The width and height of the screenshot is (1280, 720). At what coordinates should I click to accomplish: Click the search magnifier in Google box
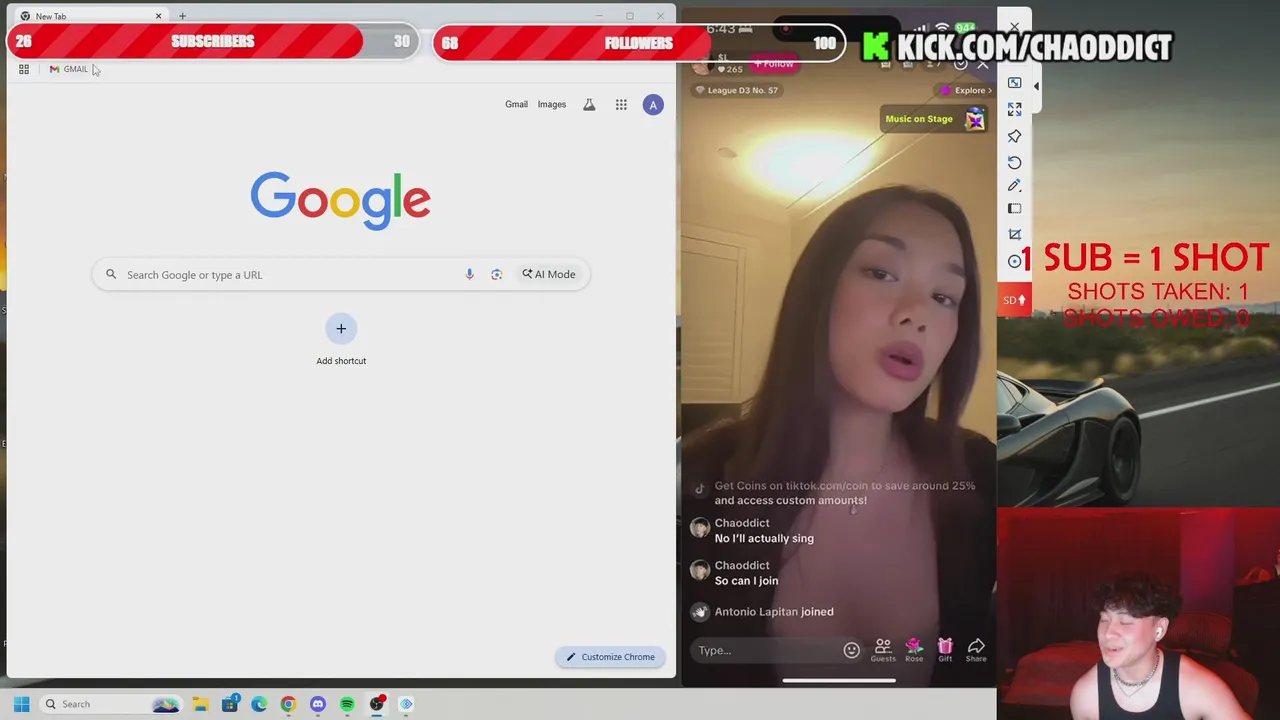(x=111, y=275)
